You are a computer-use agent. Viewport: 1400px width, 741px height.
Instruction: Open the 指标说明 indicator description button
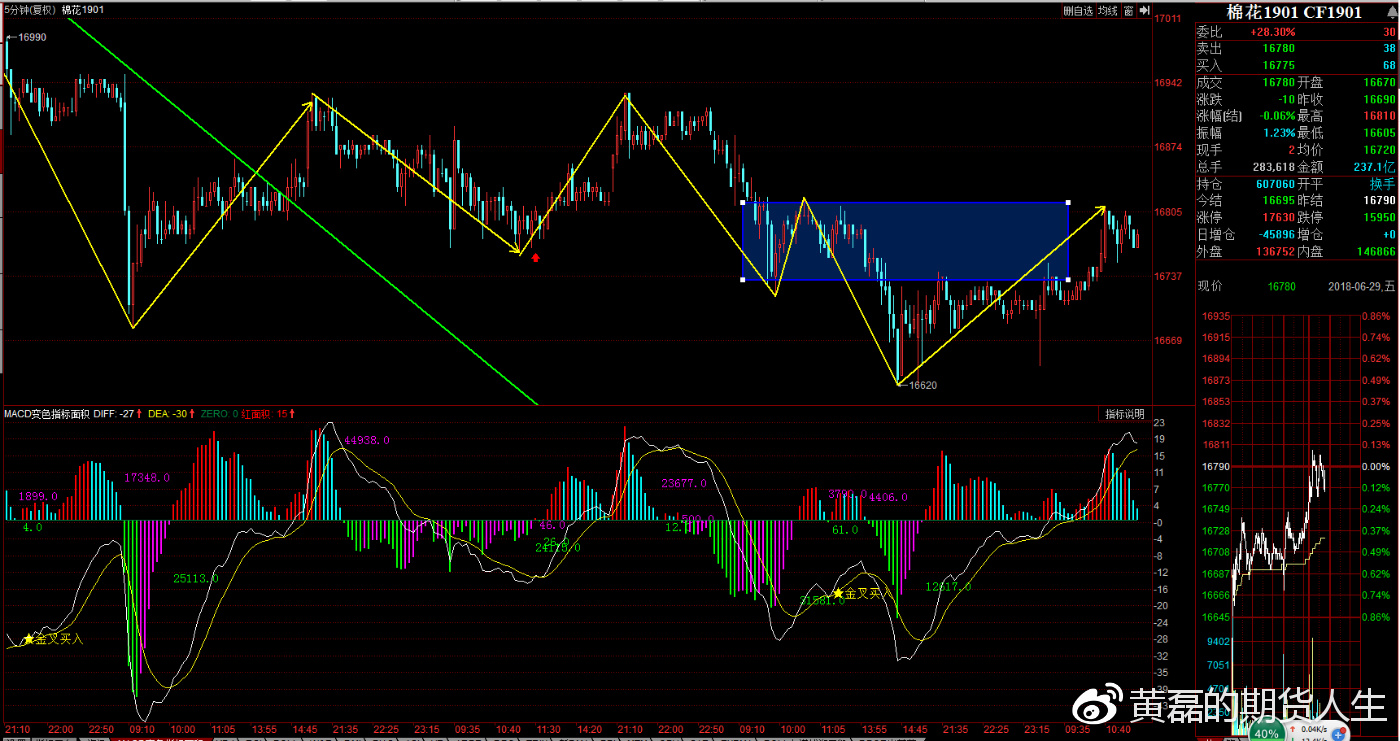pyautogui.click(x=1124, y=414)
